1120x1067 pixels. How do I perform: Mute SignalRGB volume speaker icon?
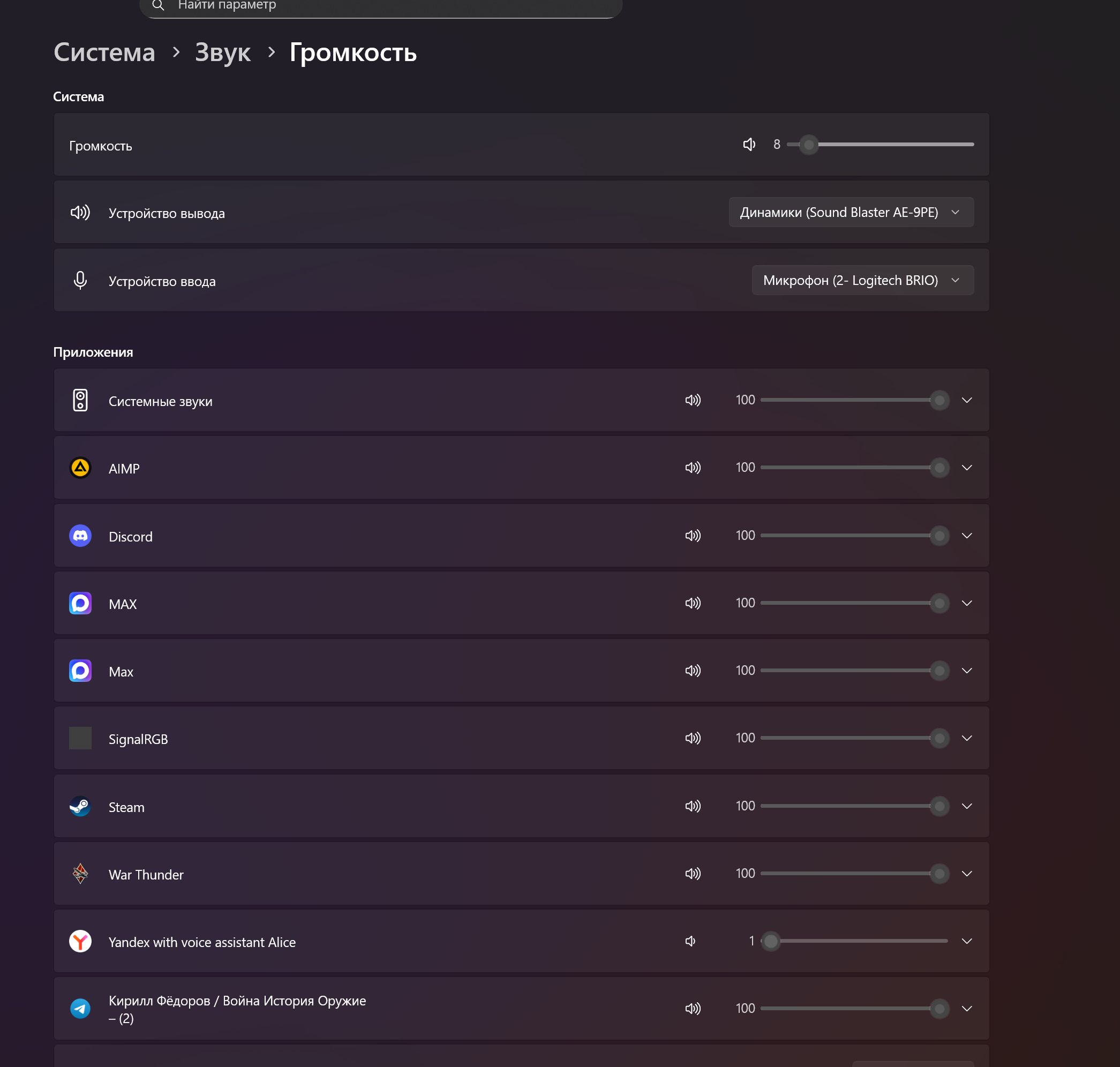[x=693, y=738]
